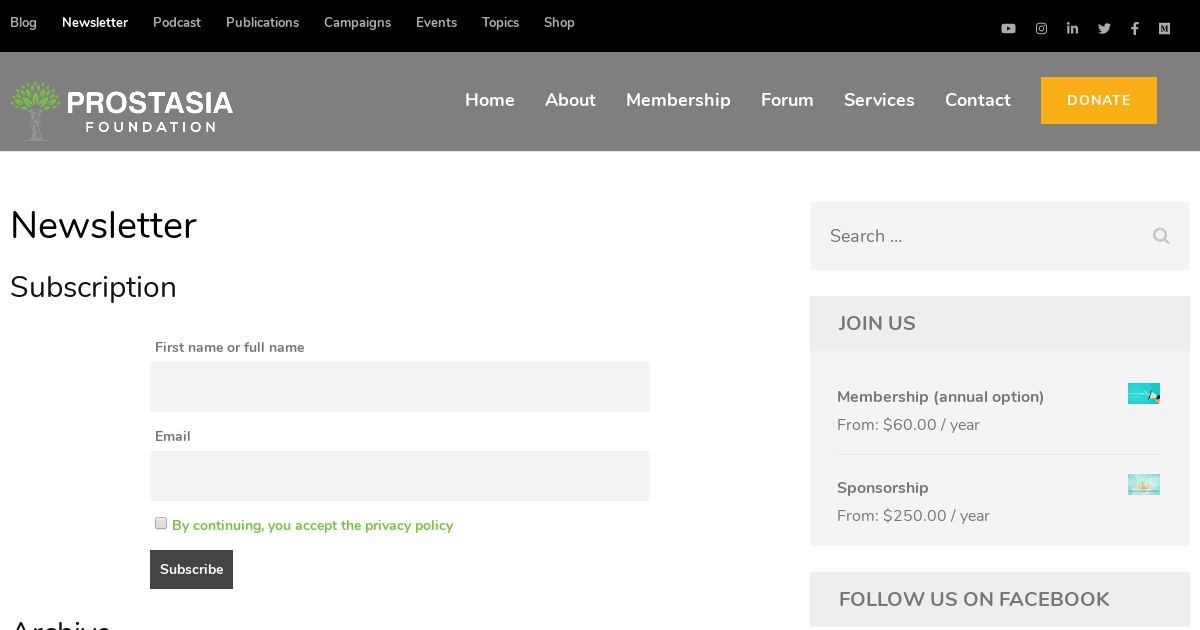Viewport: 1200px width, 630px height.
Task: Click the Prostasia Foundation tree logo
Action: [35, 110]
